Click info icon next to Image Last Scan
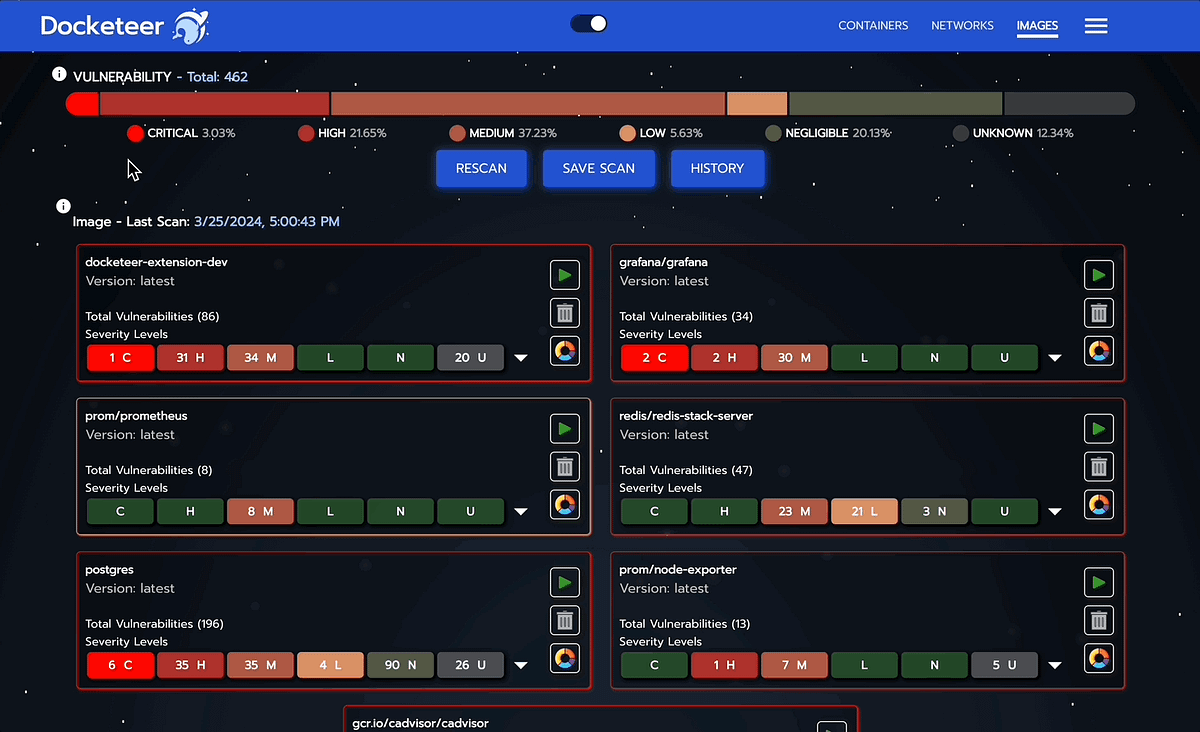 click(x=63, y=206)
